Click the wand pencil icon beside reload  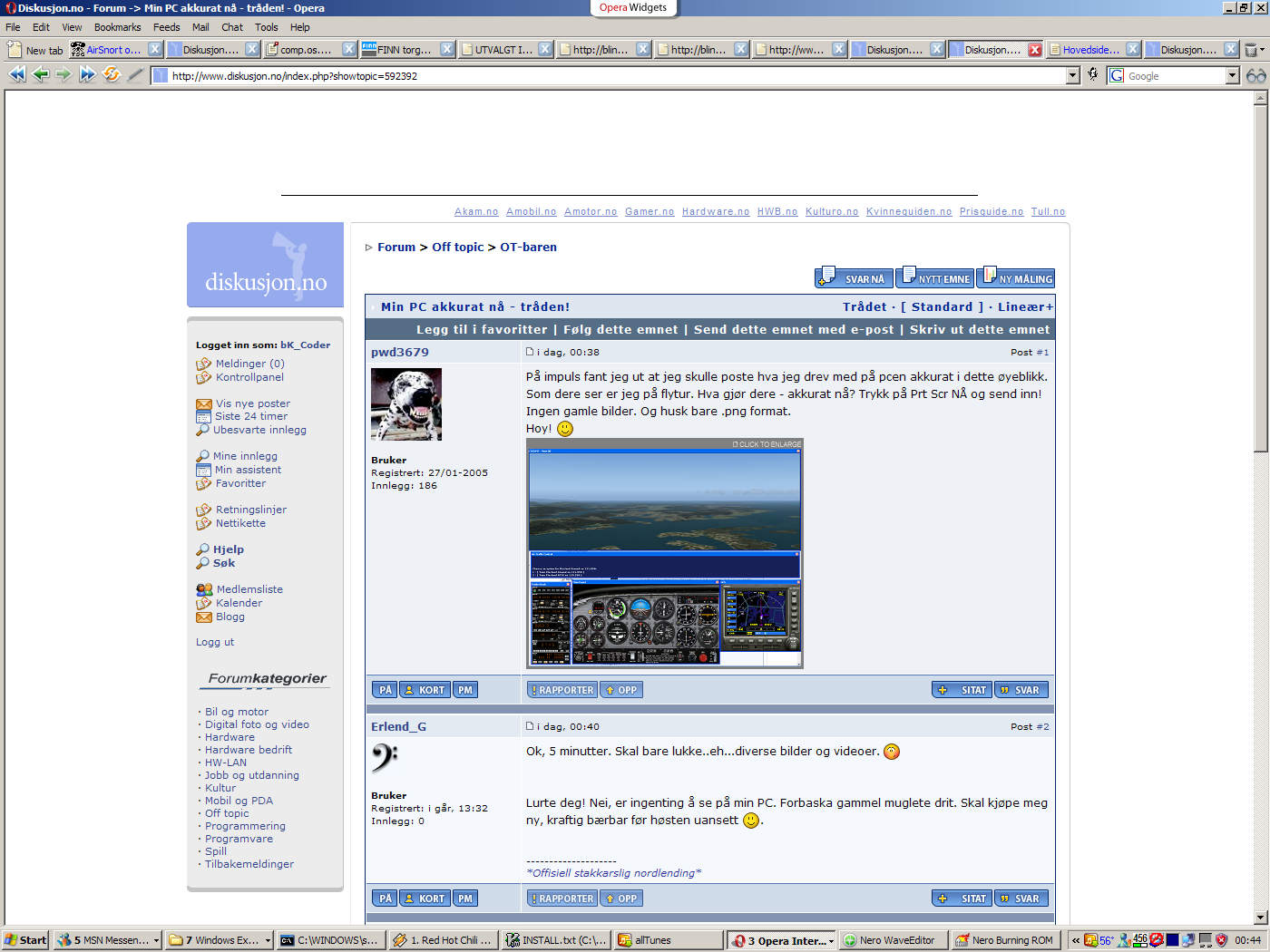135,75
